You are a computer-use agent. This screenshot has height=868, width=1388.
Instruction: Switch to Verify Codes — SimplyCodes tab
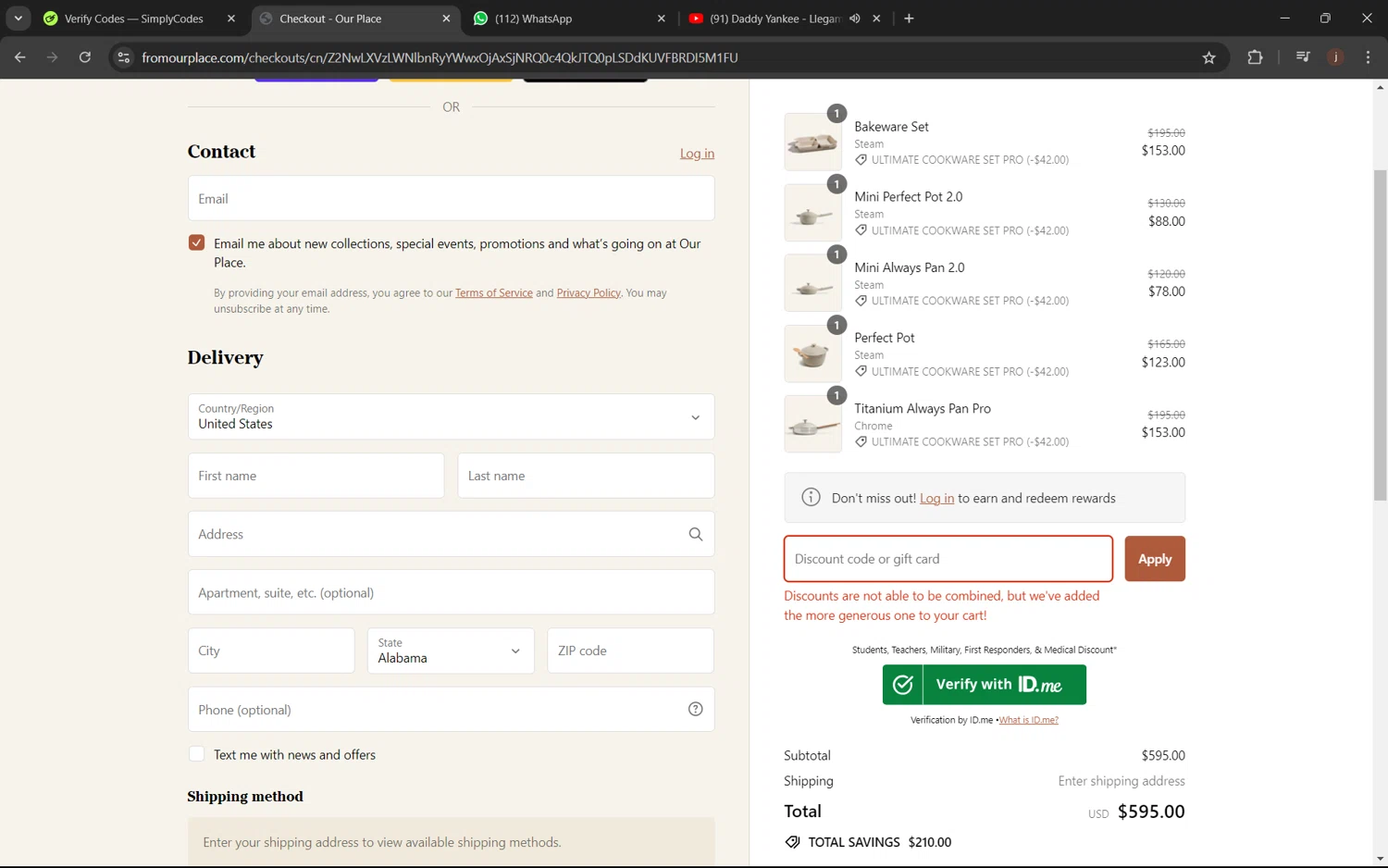133,19
